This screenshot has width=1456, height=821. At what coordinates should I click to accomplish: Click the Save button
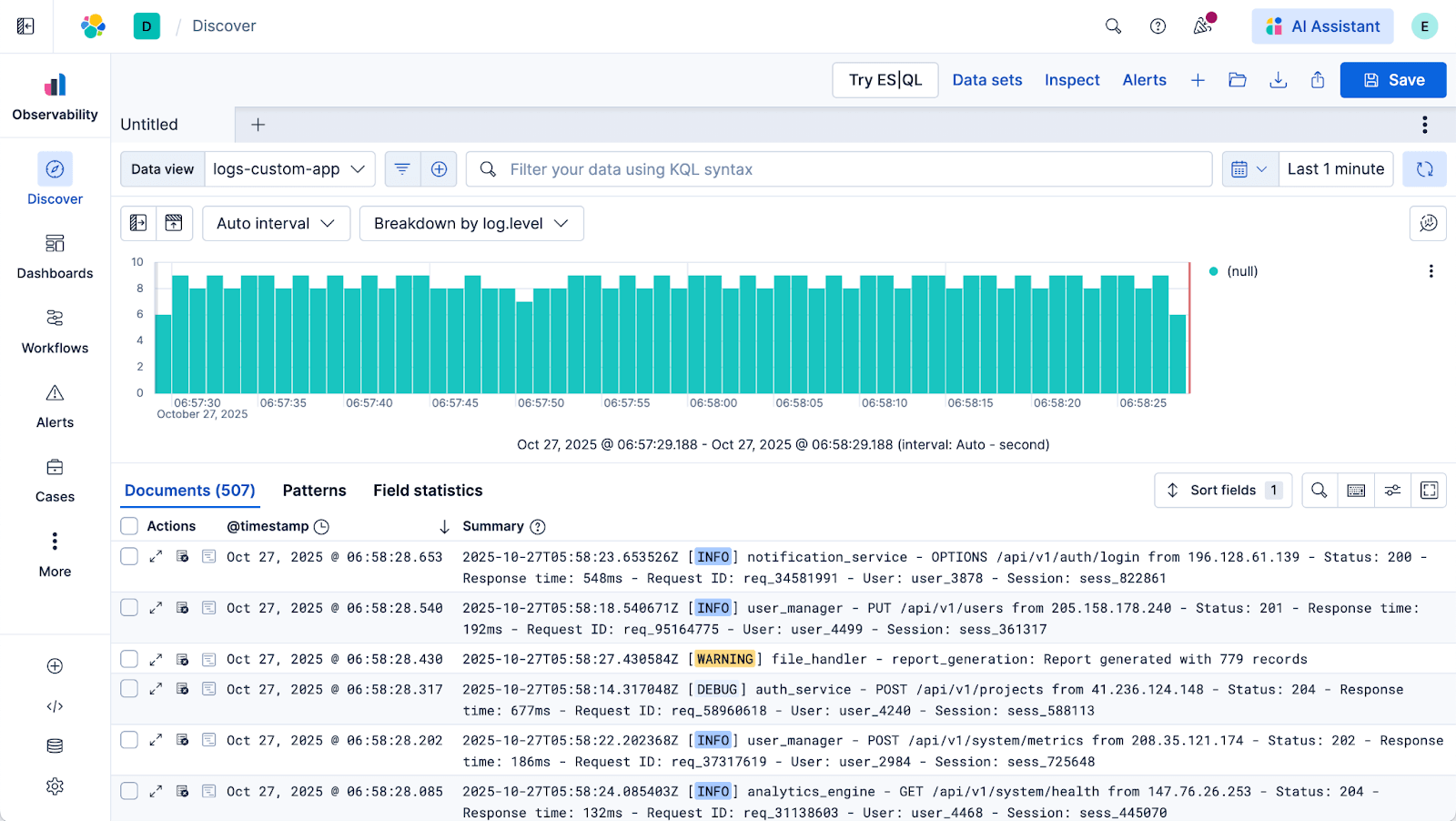point(1392,80)
